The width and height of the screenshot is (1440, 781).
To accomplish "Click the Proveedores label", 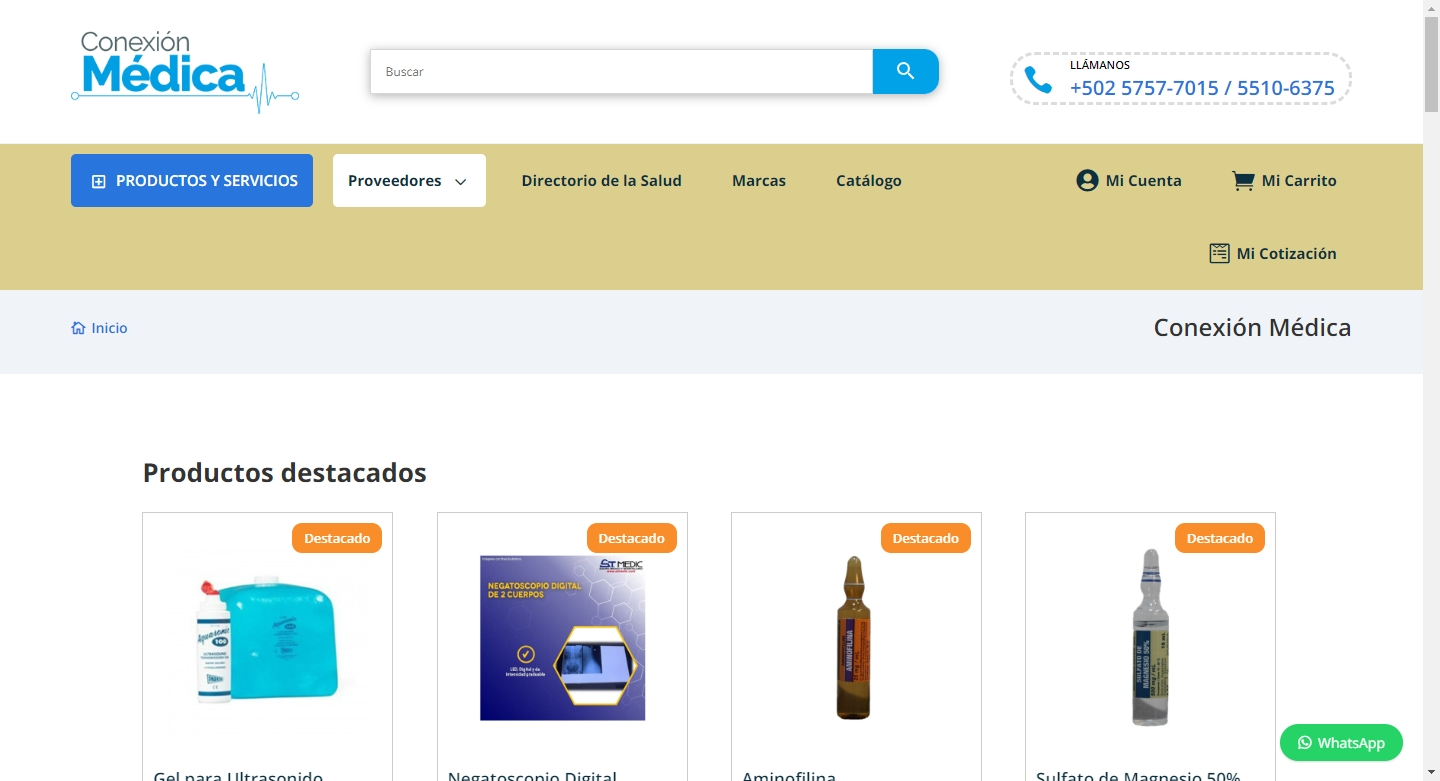I will pos(395,181).
